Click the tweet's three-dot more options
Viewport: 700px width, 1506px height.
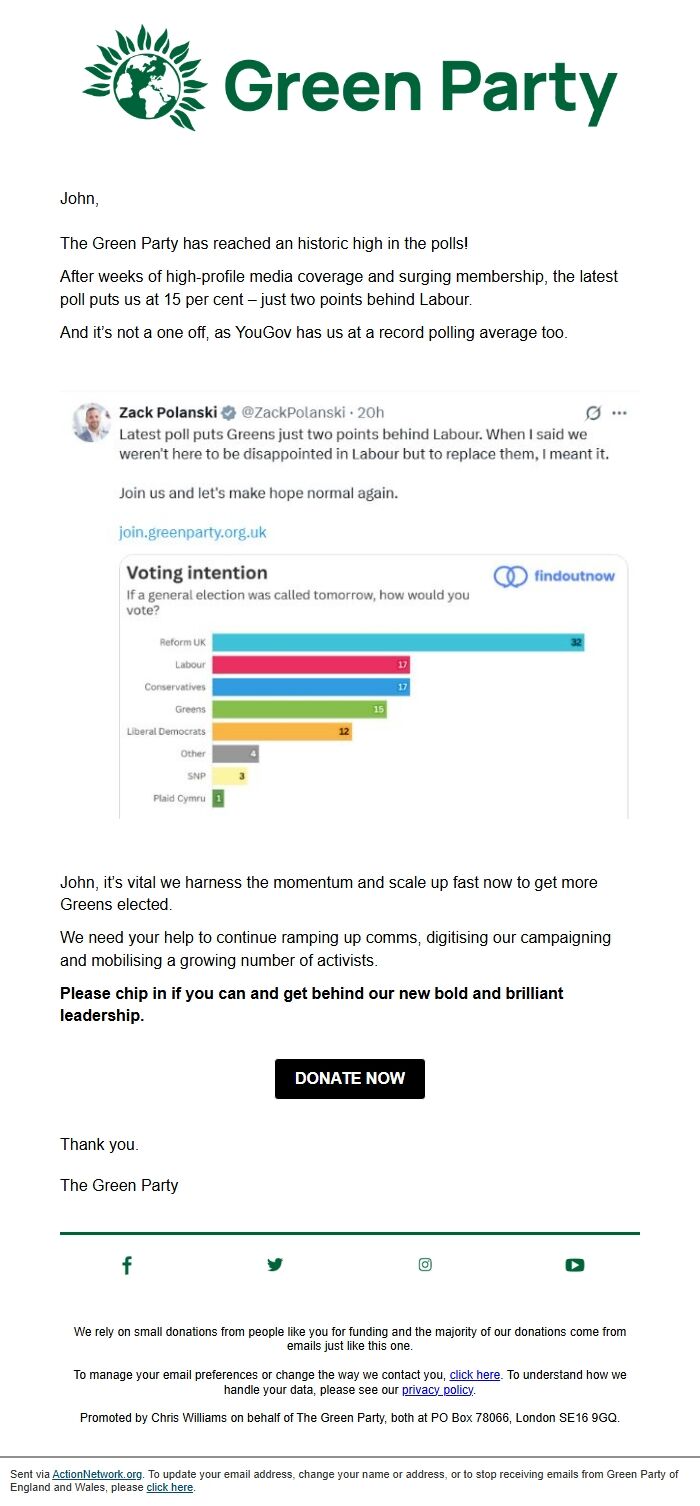pyautogui.click(x=619, y=413)
